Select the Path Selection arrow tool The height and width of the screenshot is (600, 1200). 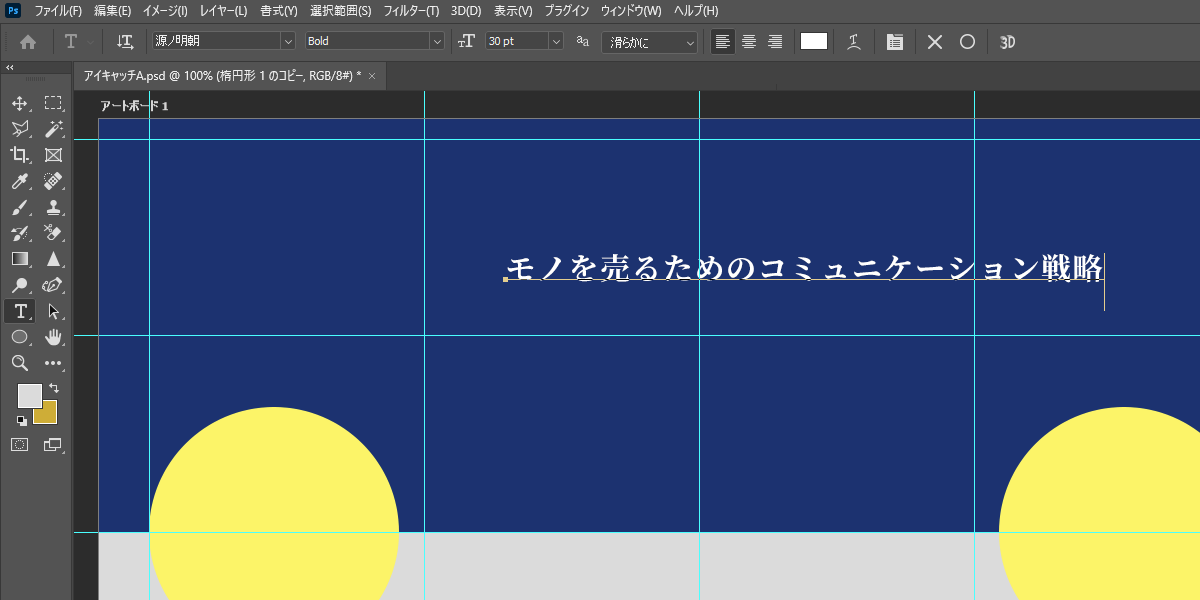[x=53, y=311]
